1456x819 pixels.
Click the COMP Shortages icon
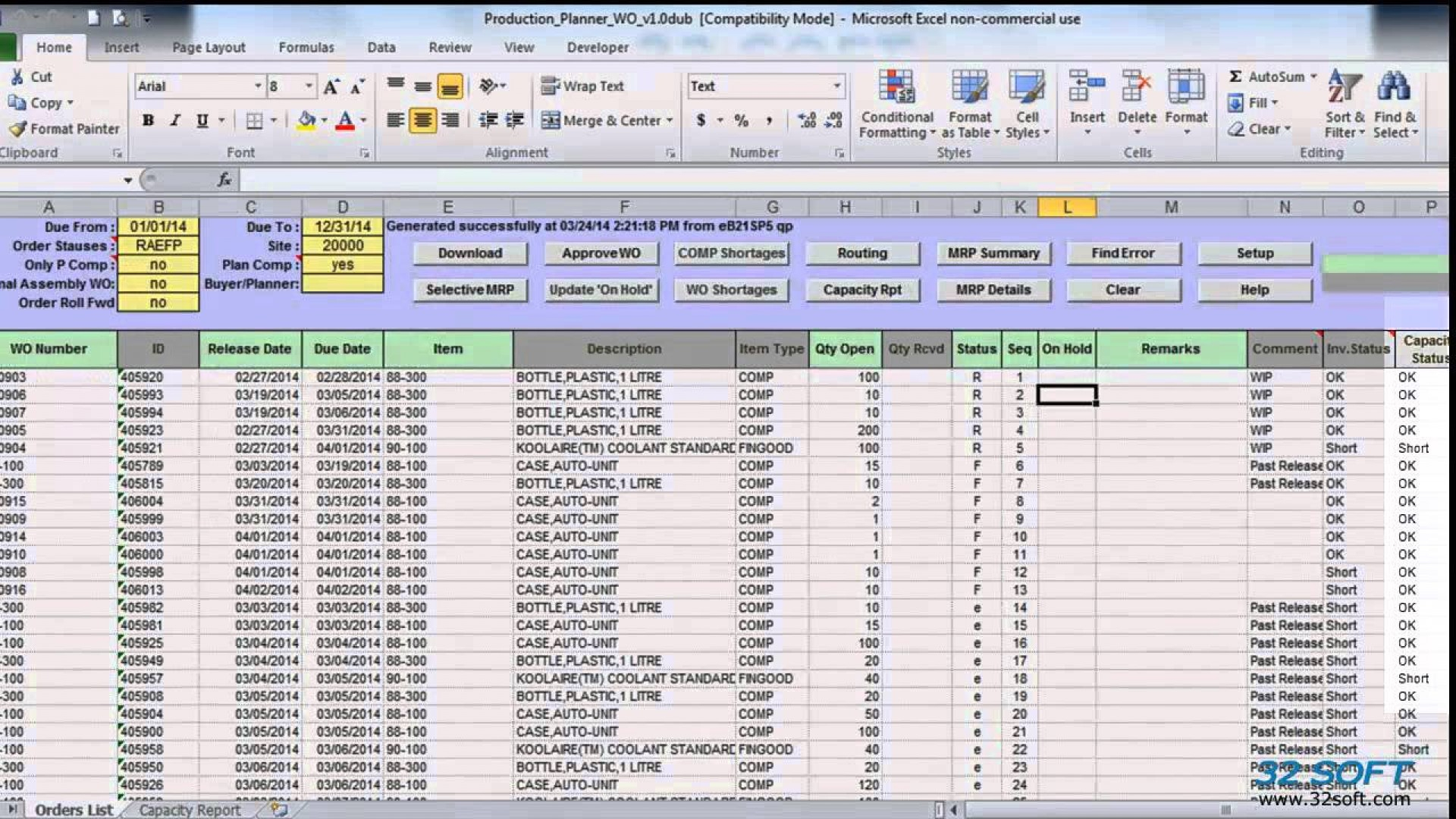(732, 253)
